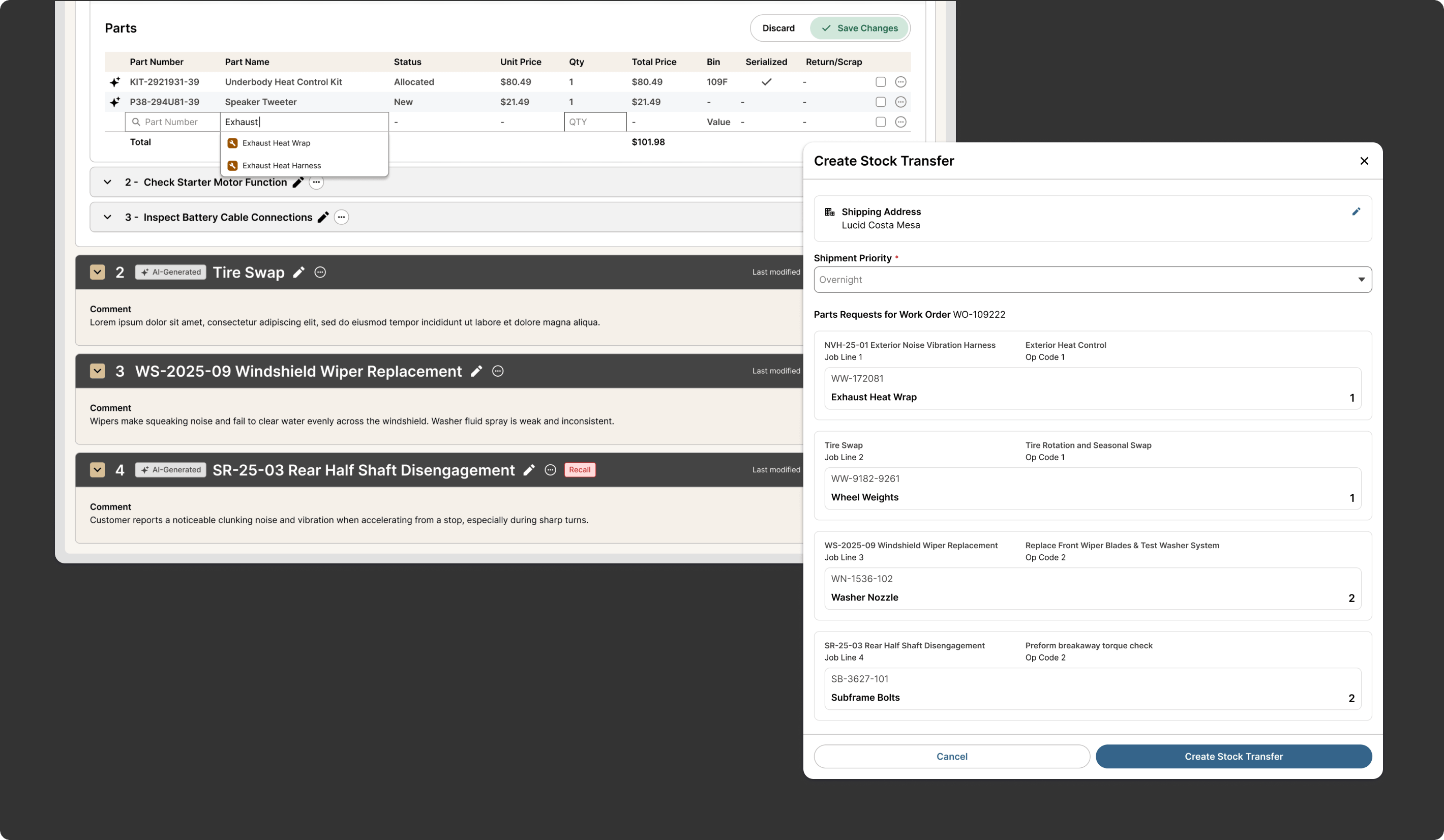The image size is (1444, 840).
Task: Click the Save Changes button
Action: (859, 28)
